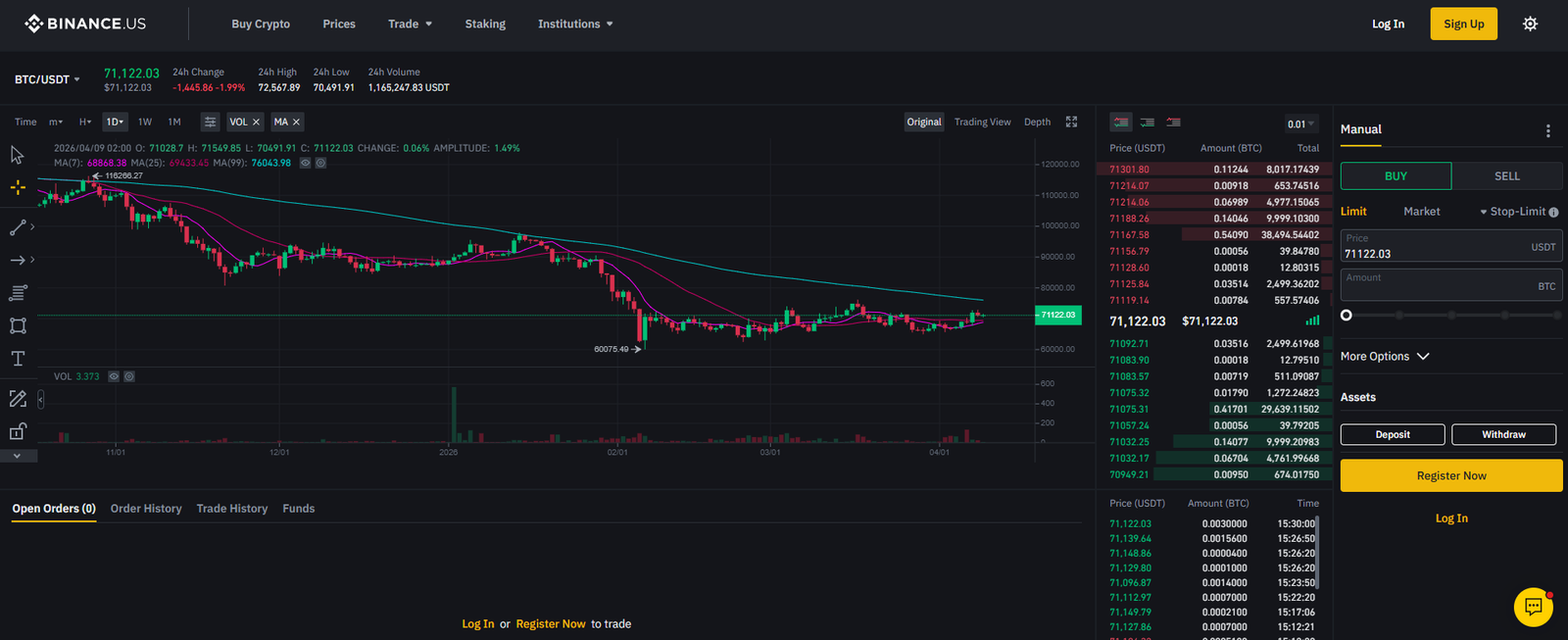
Task: Select the rectangle shape tool
Action: (x=18, y=325)
